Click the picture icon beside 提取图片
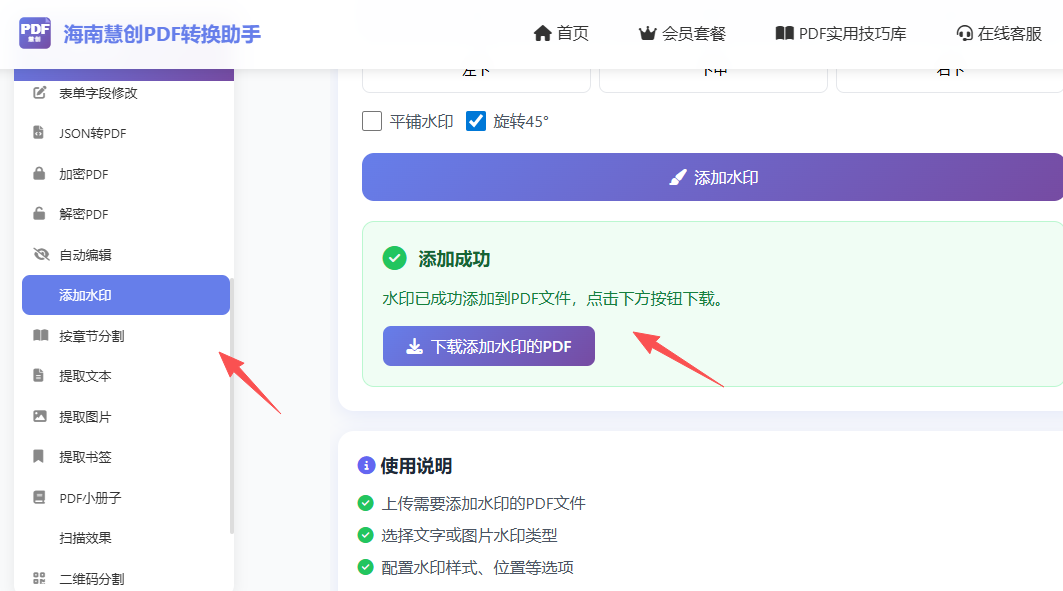The height and width of the screenshot is (591, 1063). 40,416
